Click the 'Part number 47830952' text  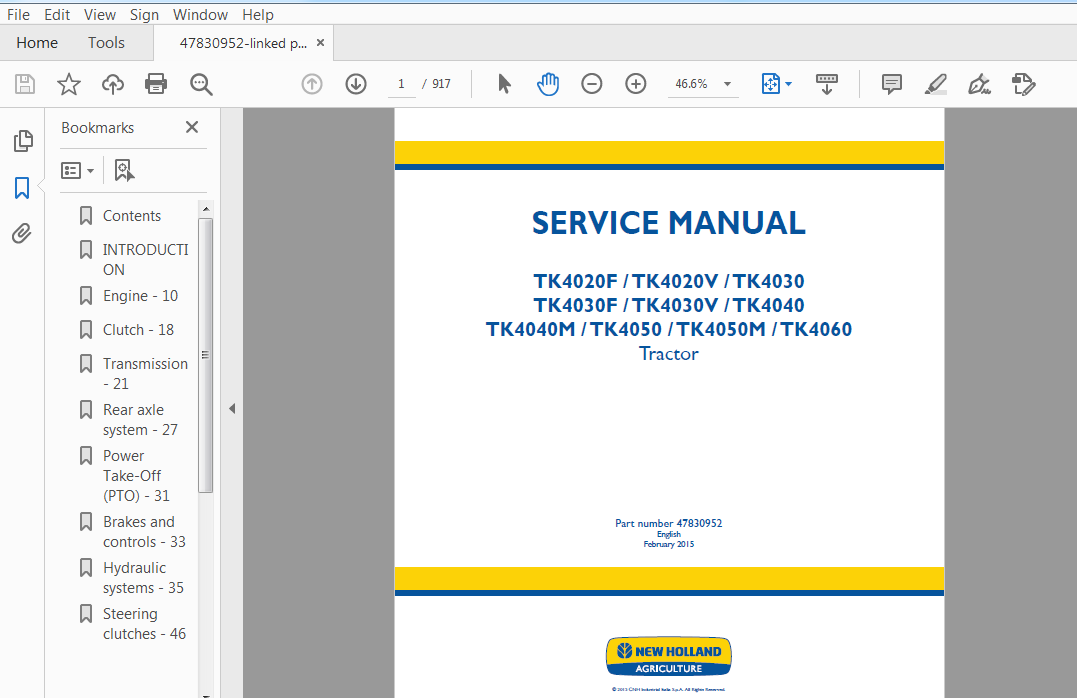click(x=668, y=523)
